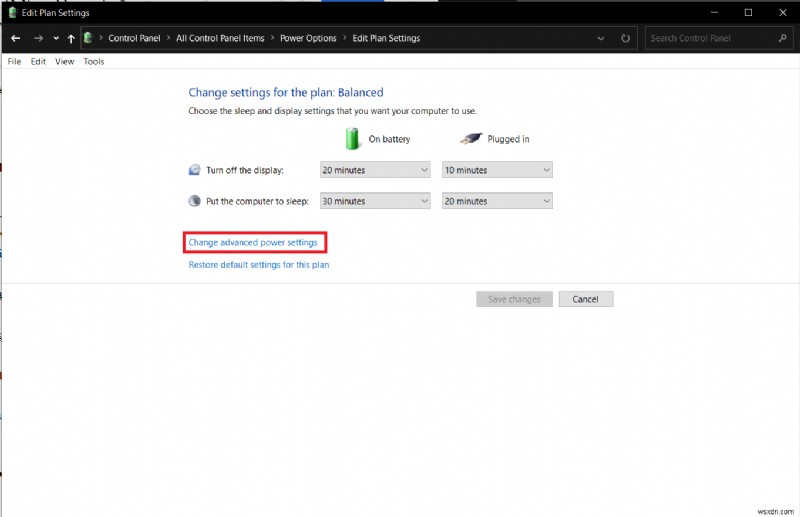Open All Control Panel Items breadcrumb
800x517 pixels.
point(220,38)
